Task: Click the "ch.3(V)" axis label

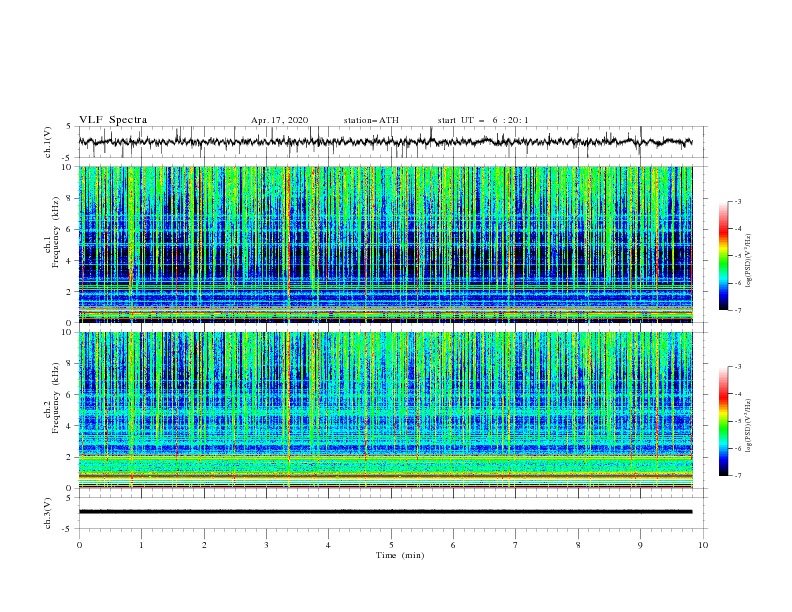Action: pos(48,513)
